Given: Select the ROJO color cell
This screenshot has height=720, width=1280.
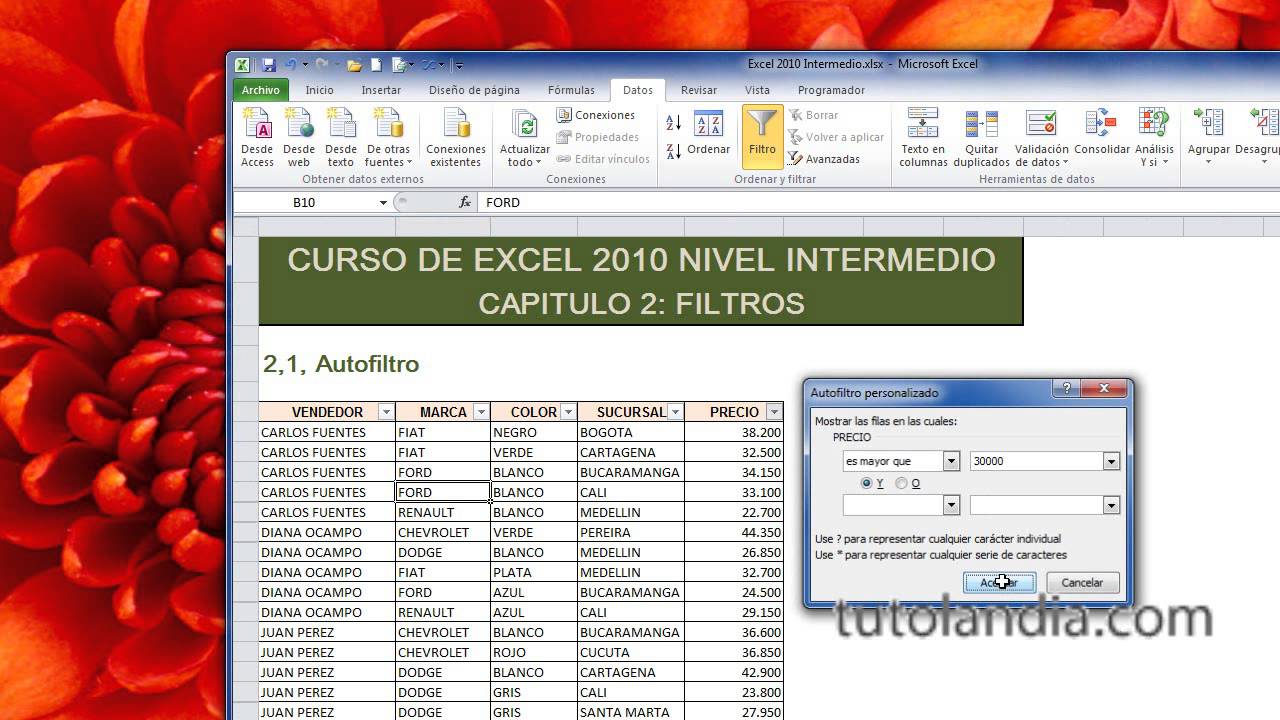Looking at the screenshot, I should point(534,652).
